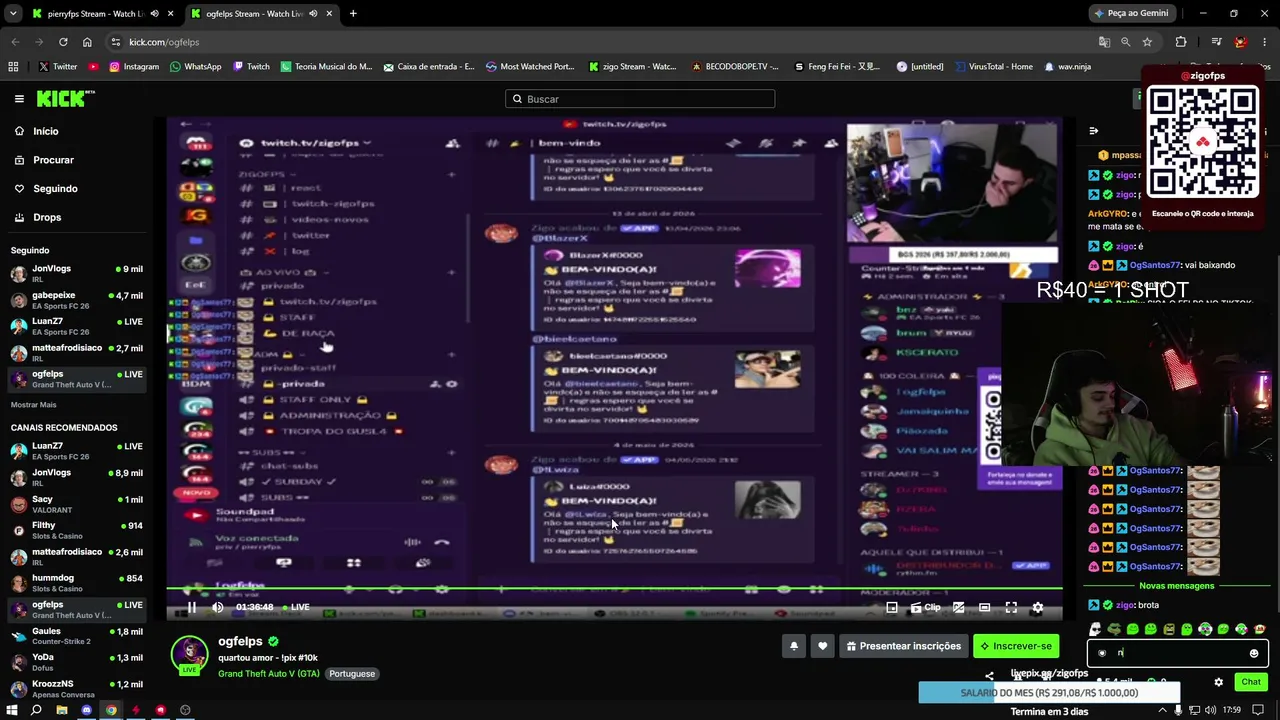Screen dimensions: 1280x720
Task: Open the translate page icon in the address bar
Action: [x=1104, y=42]
